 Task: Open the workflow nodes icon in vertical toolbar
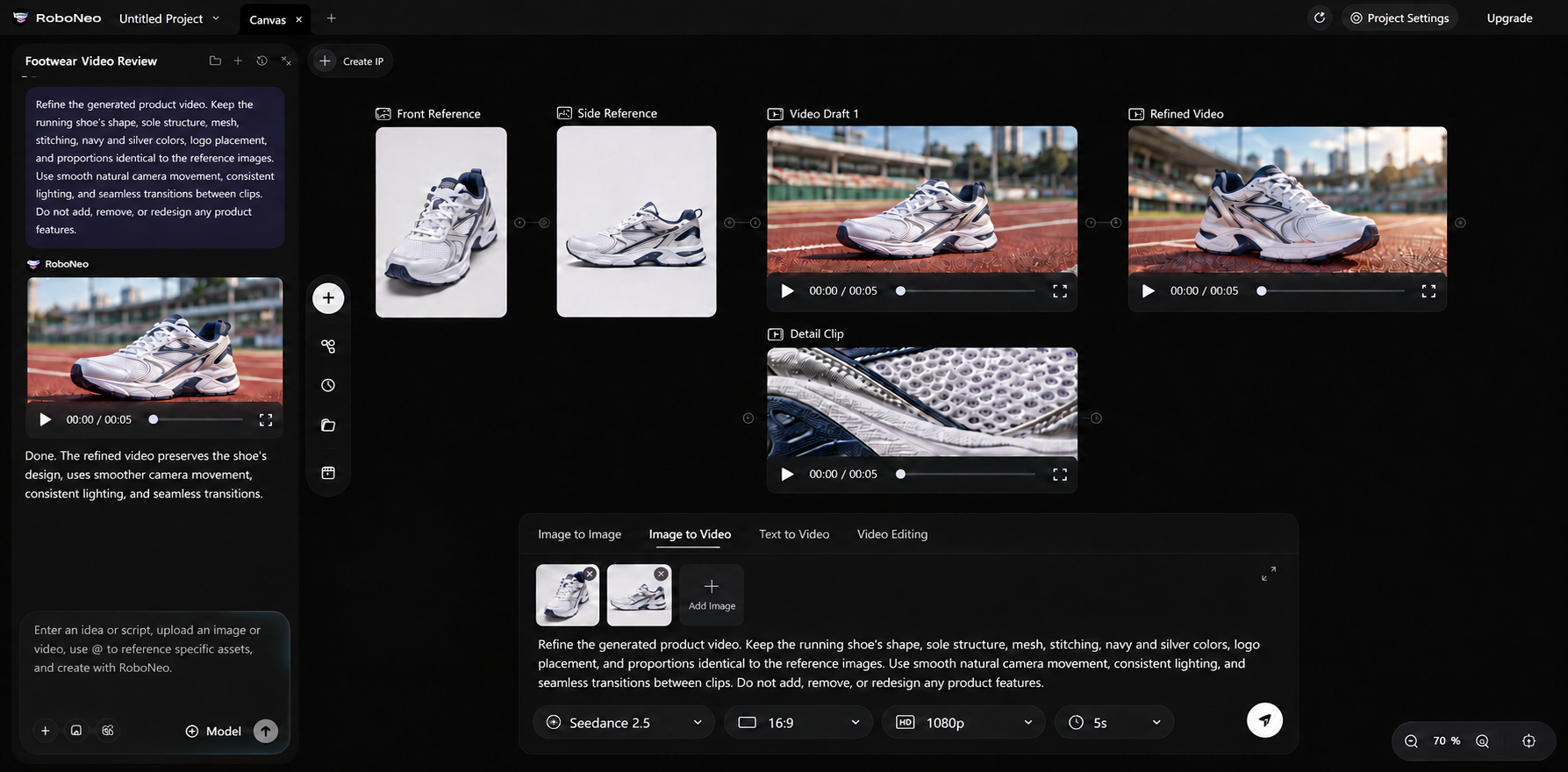328,347
